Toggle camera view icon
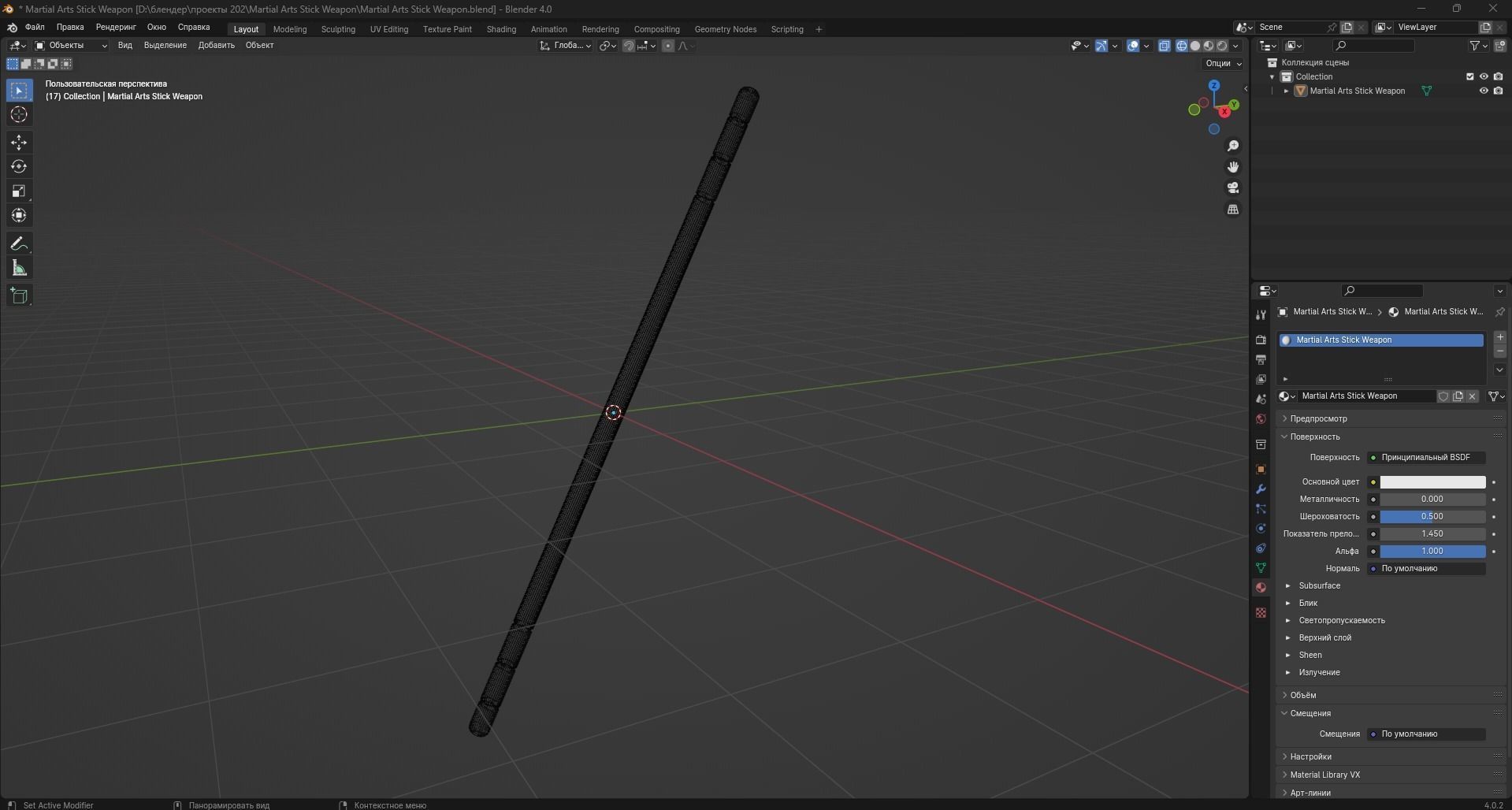Screen dimensions: 1512x810 point(1233,188)
